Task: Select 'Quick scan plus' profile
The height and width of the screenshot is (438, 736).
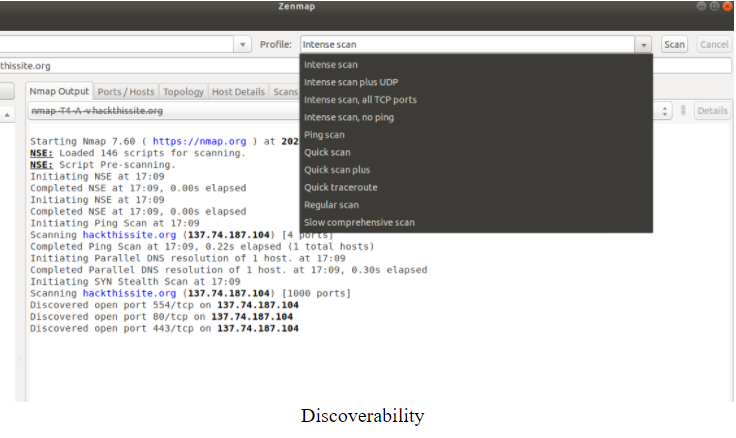Action: [x=476, y=170]
